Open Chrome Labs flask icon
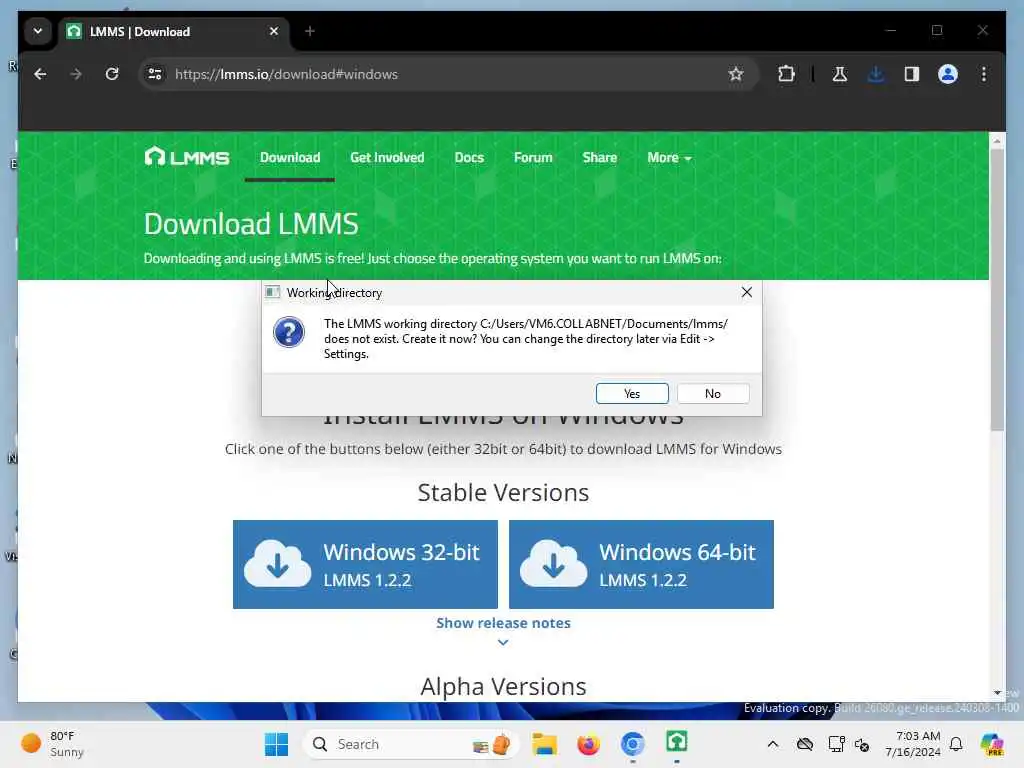 point(840,74)
